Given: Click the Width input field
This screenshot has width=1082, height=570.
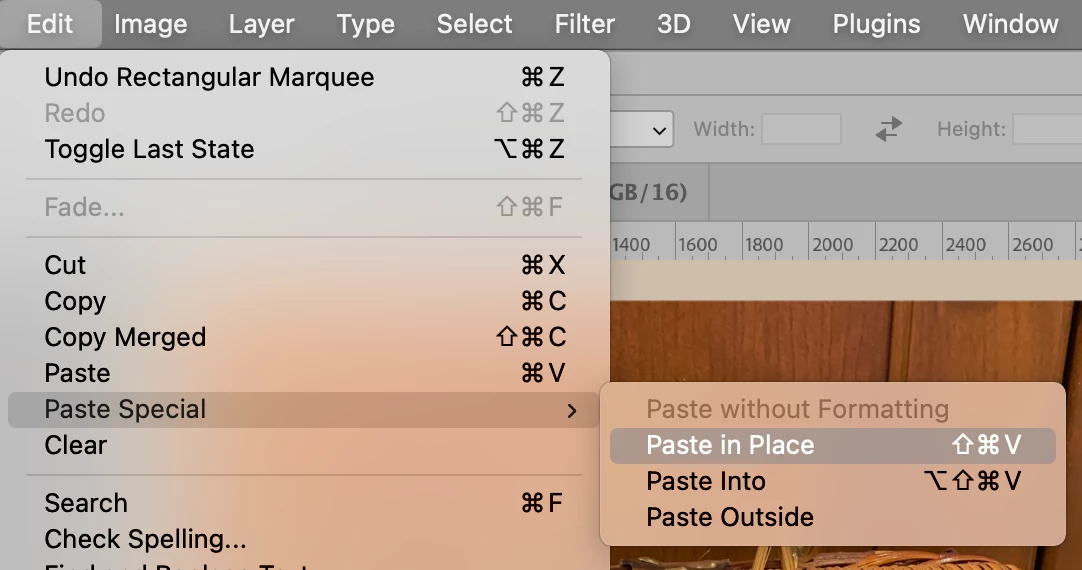Looking at the screenshot, I should coord(801,129).
